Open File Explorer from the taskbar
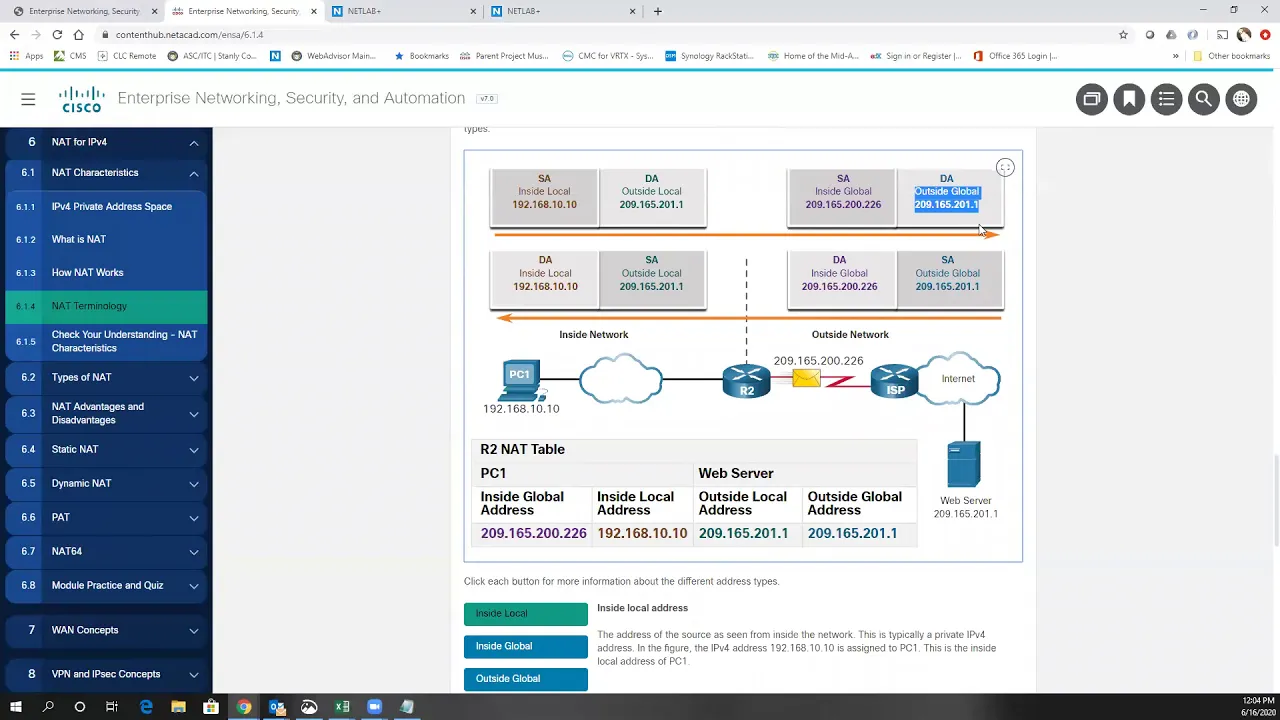1280x720 pixels. pyautogui.click(x=178, y=707)
